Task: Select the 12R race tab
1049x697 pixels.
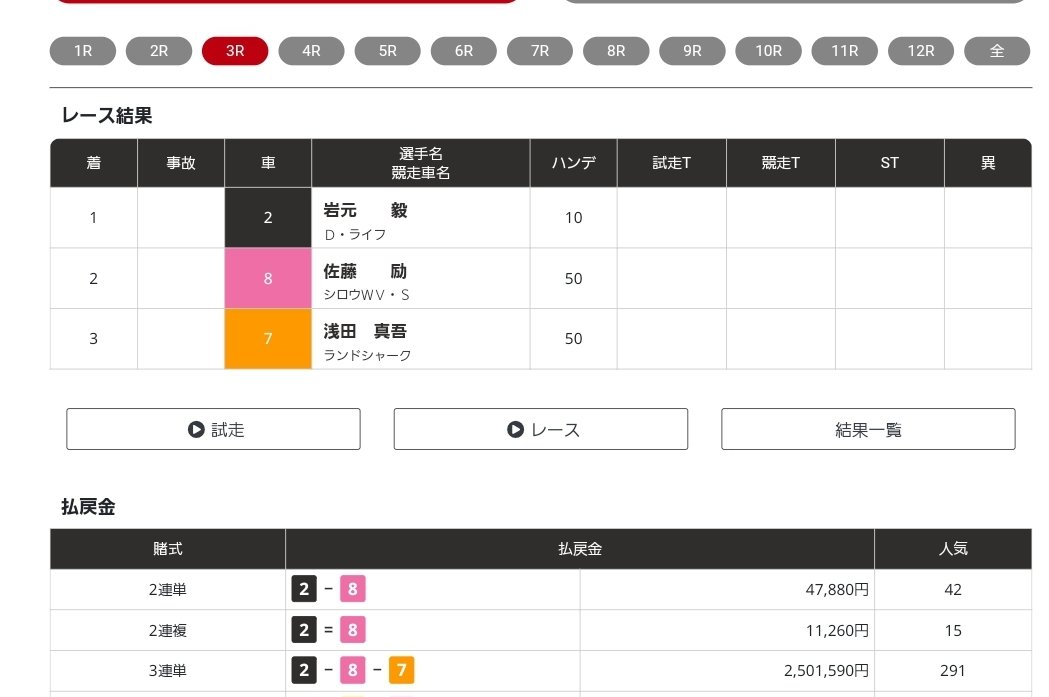Action: [x=921, y=51]
